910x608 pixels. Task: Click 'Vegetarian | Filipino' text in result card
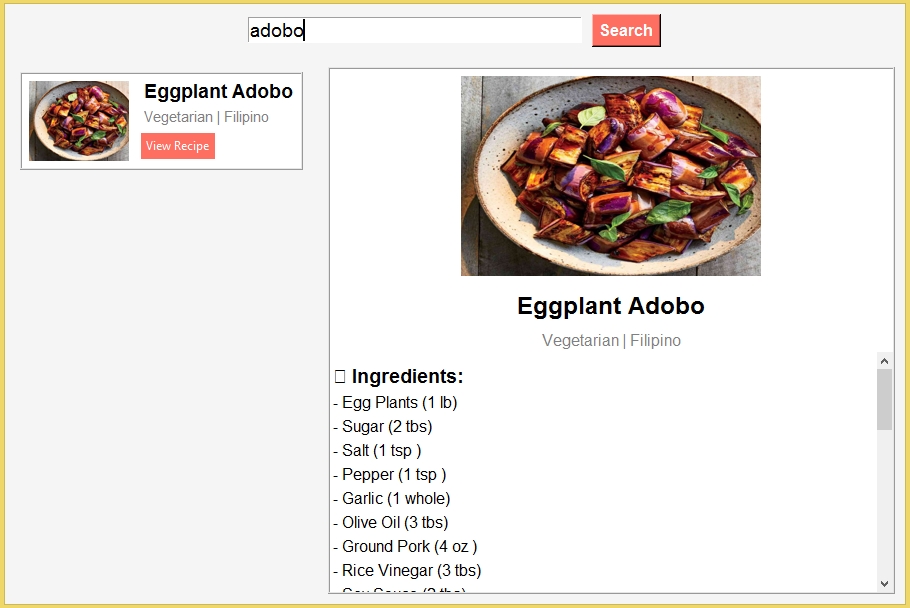(206, 117)
